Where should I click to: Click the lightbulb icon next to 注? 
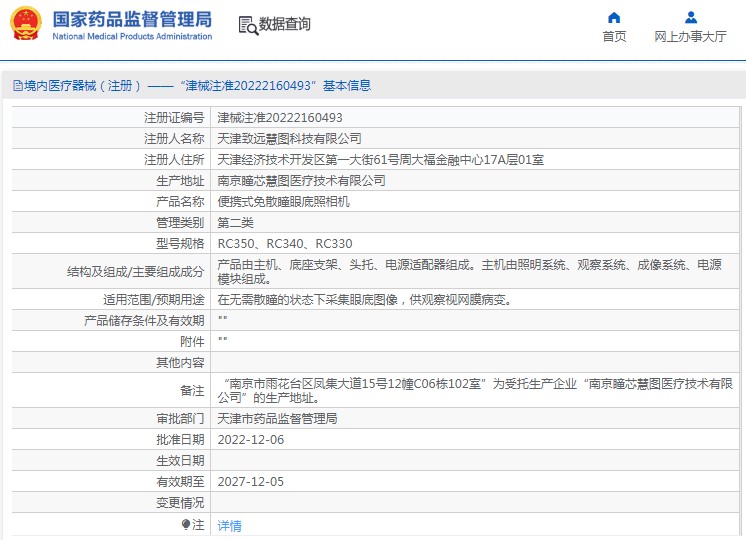point(186,524)
